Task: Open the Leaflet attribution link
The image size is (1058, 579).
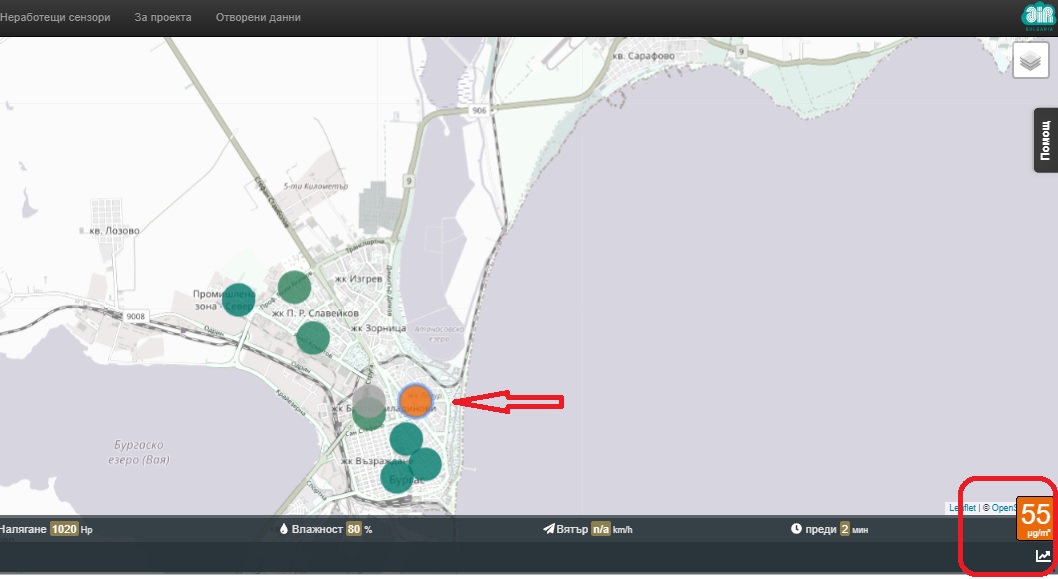Action: (x=962, y=508)
